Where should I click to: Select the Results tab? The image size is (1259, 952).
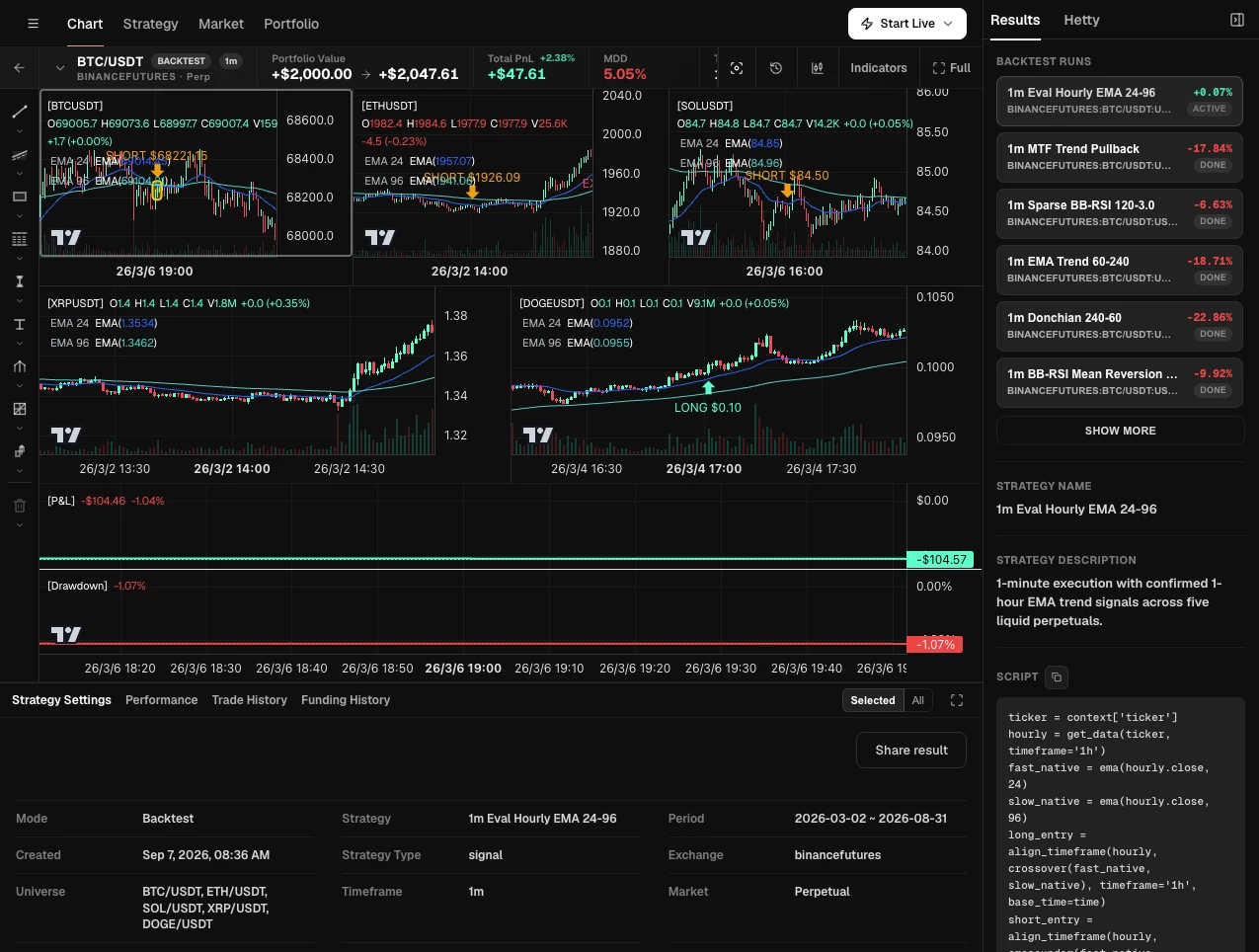click(x=1015, y=20)
